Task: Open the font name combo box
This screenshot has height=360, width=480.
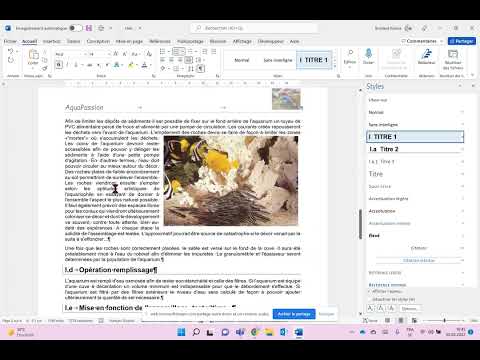Action: tap(71, 54)
